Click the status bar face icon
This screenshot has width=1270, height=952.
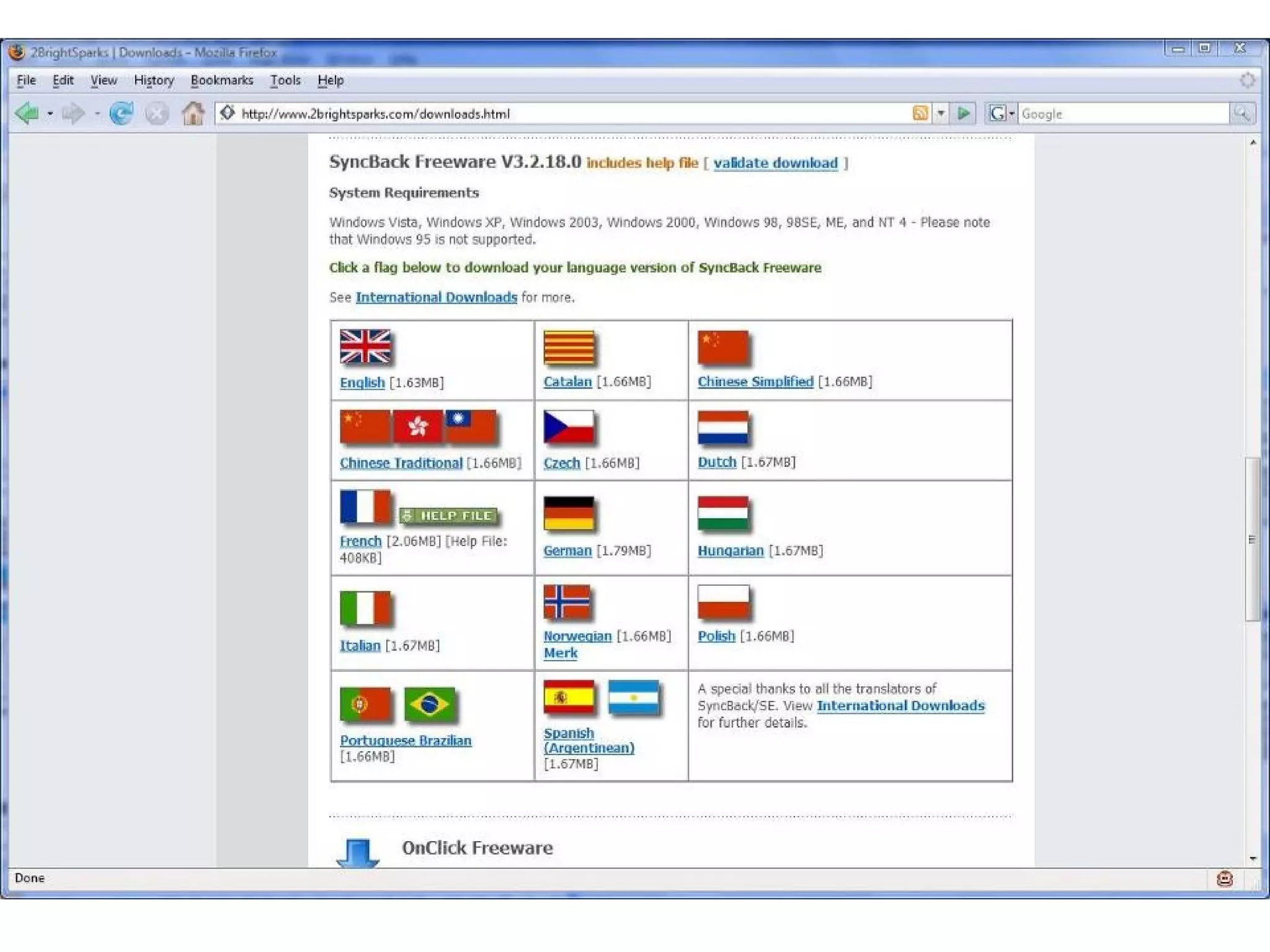tap(1225, 878)
